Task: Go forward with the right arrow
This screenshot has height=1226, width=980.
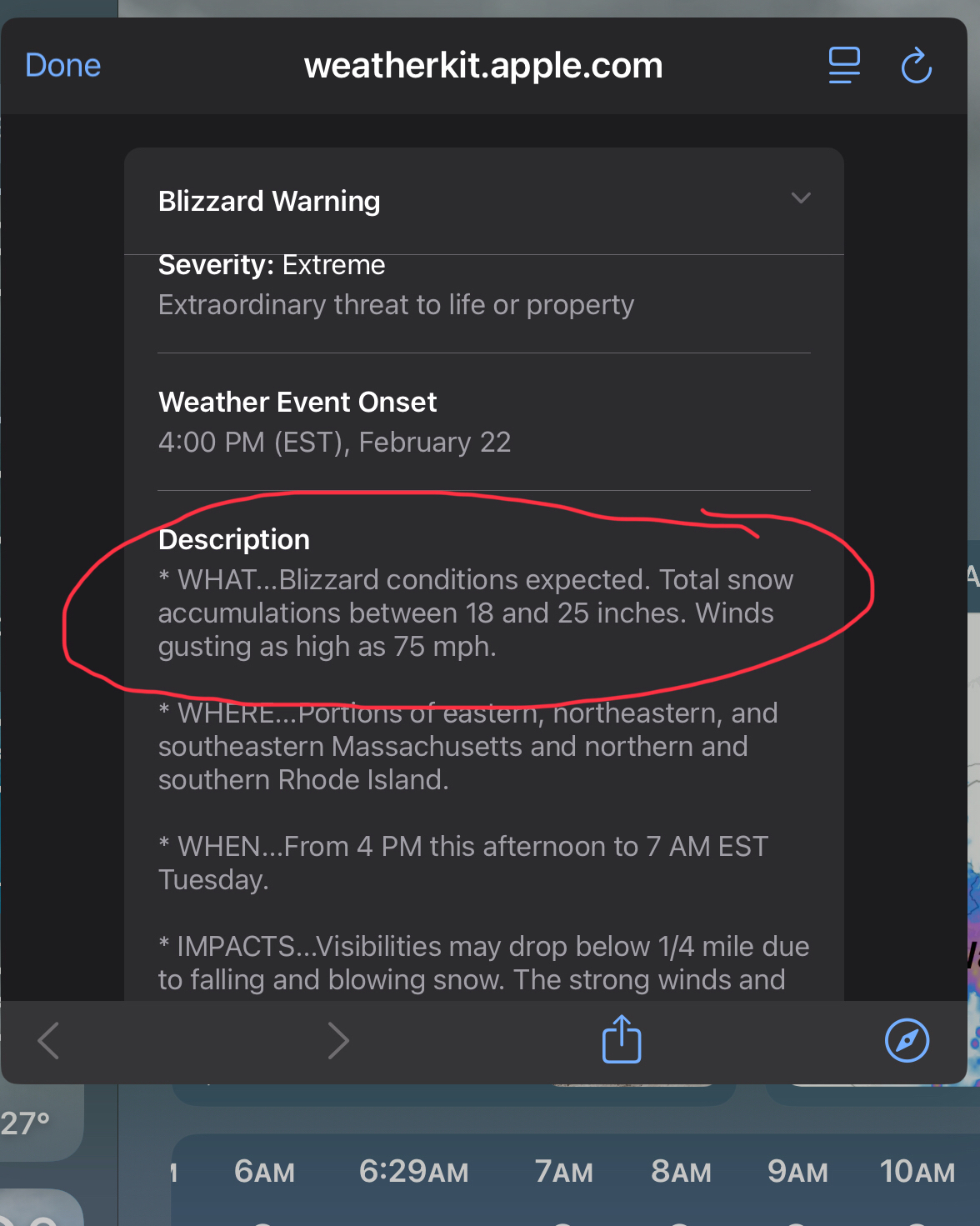Action: 337,1040
